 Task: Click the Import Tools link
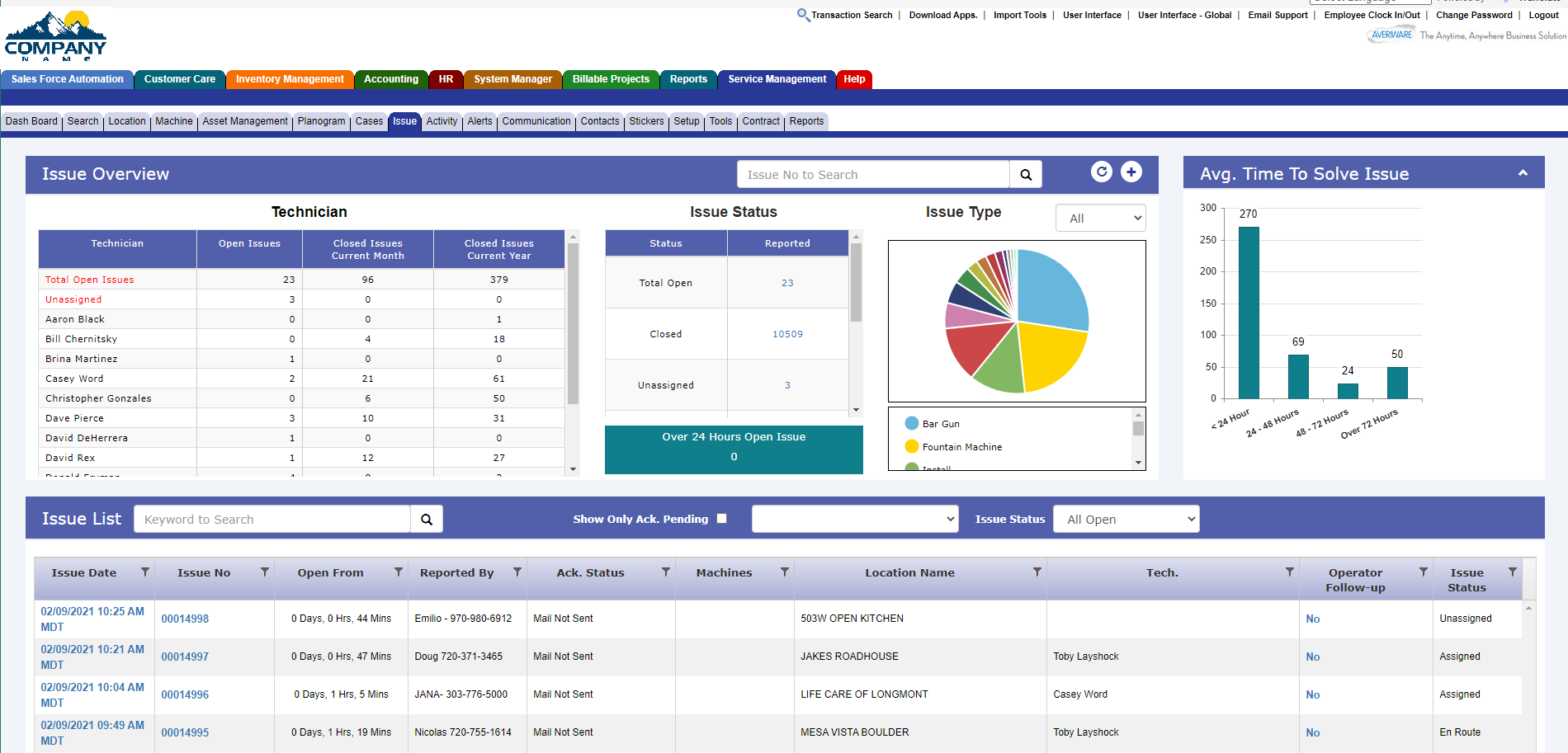1019,15
